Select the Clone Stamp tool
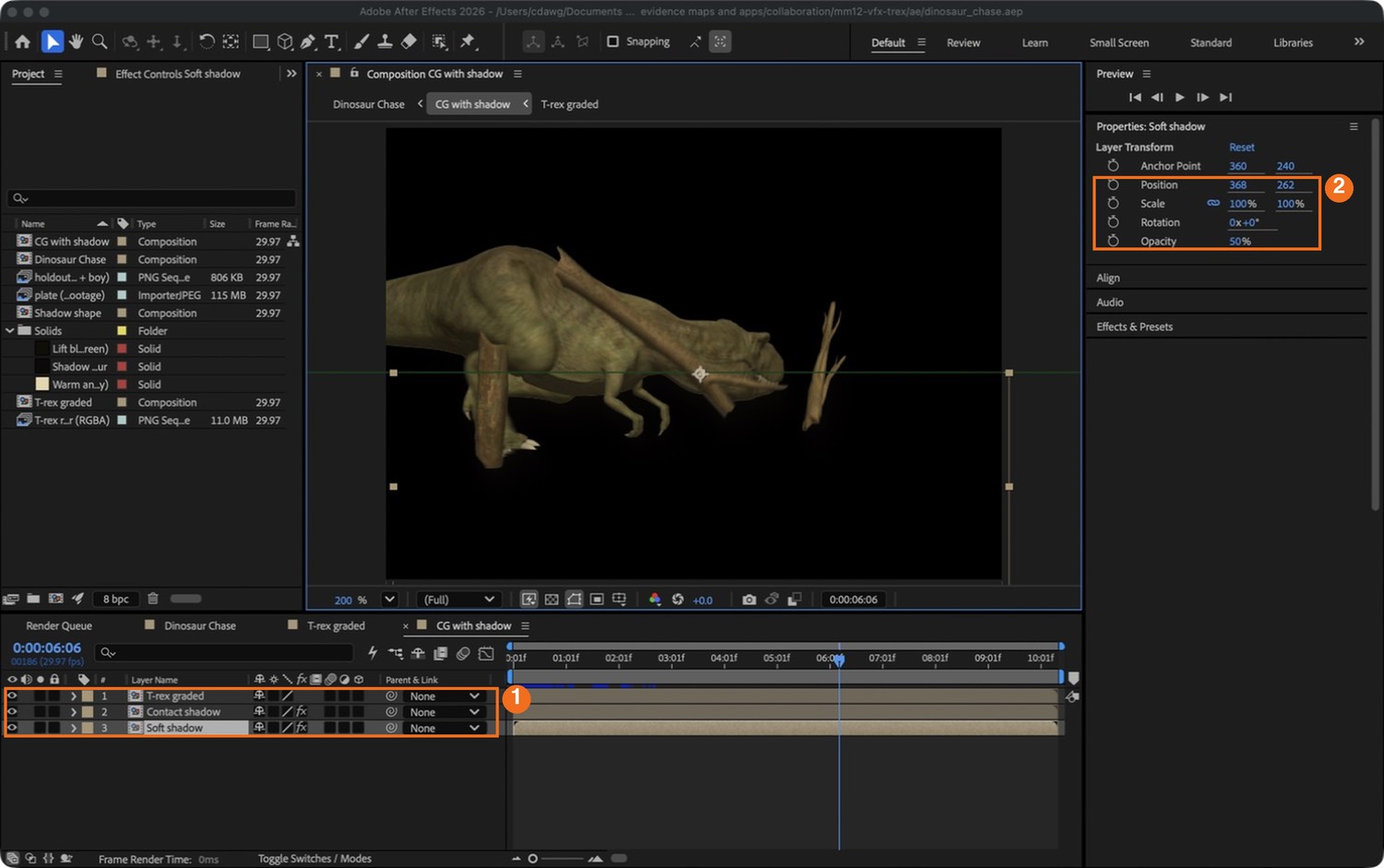Image resolution: width=1384 pixels, height=868 pixels. click(386, 42)
